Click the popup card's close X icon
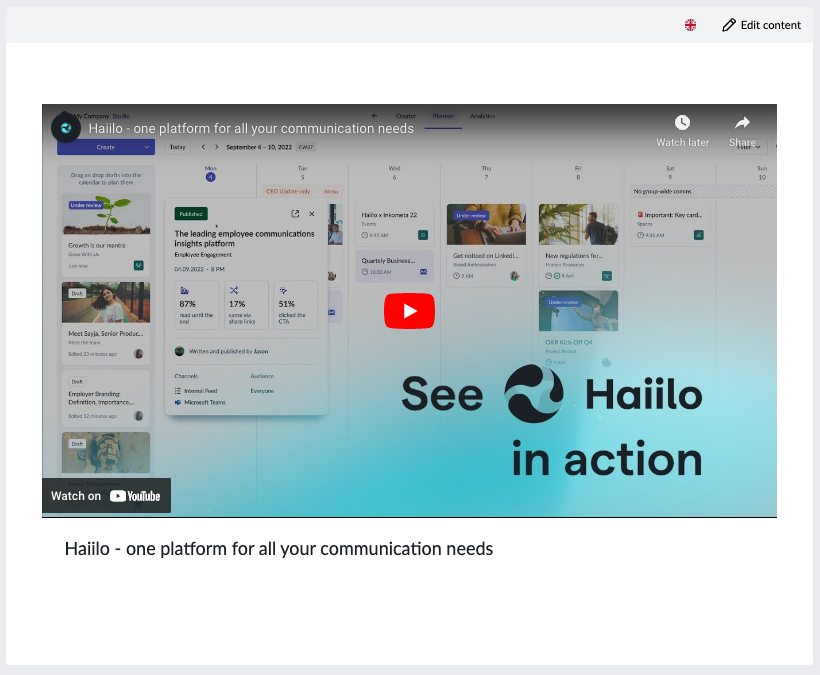820x675 pixels. pyautogui.click(x=311, y=214)
